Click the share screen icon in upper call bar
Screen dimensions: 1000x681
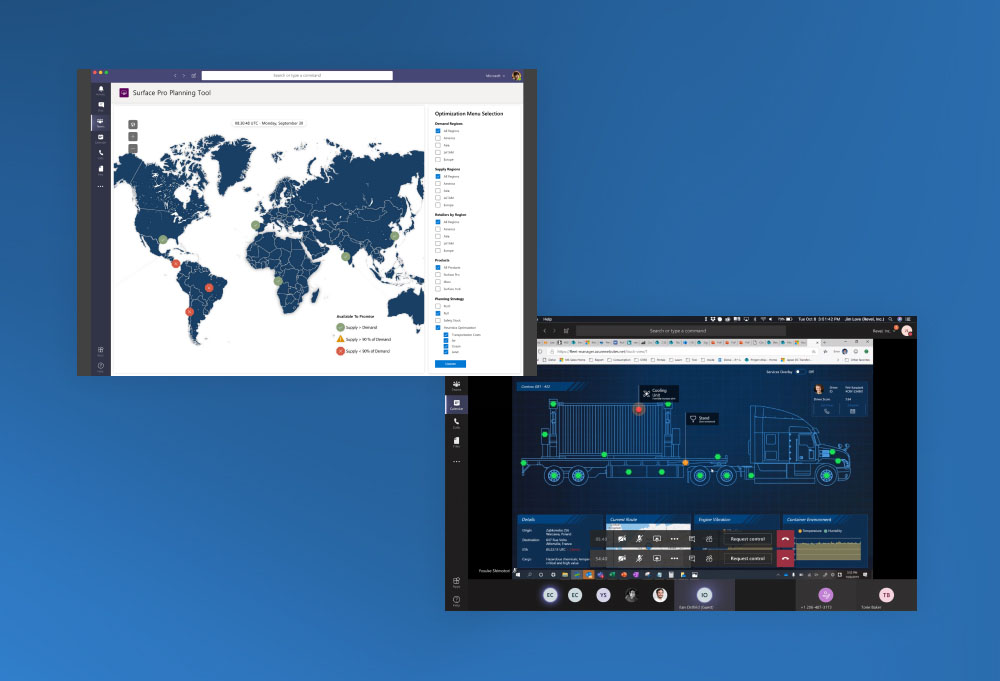pyautogui.click(x=657, y=538)
